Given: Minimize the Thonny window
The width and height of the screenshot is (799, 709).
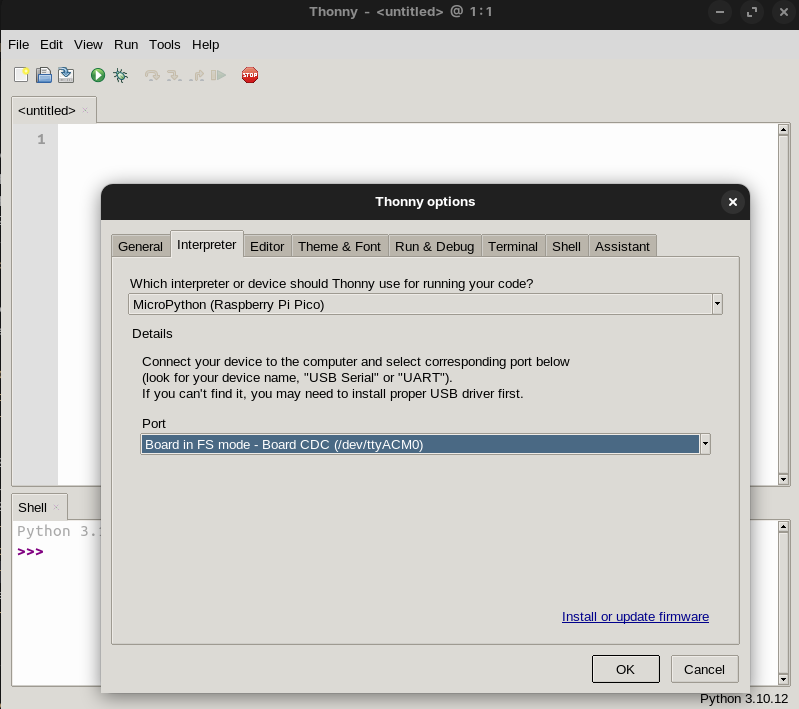Looking at the screenshot, I should [720, 12].
